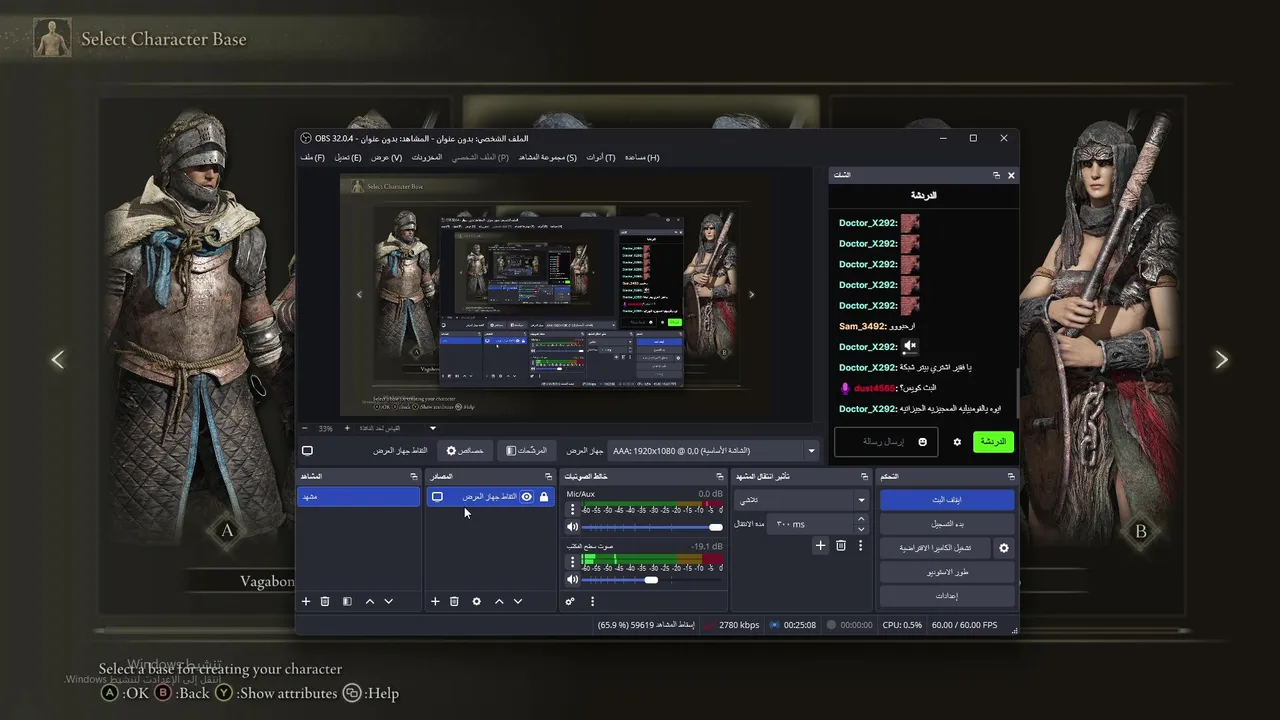Decrease transition duration with down stepper
1280x720 pixels.
861,529
